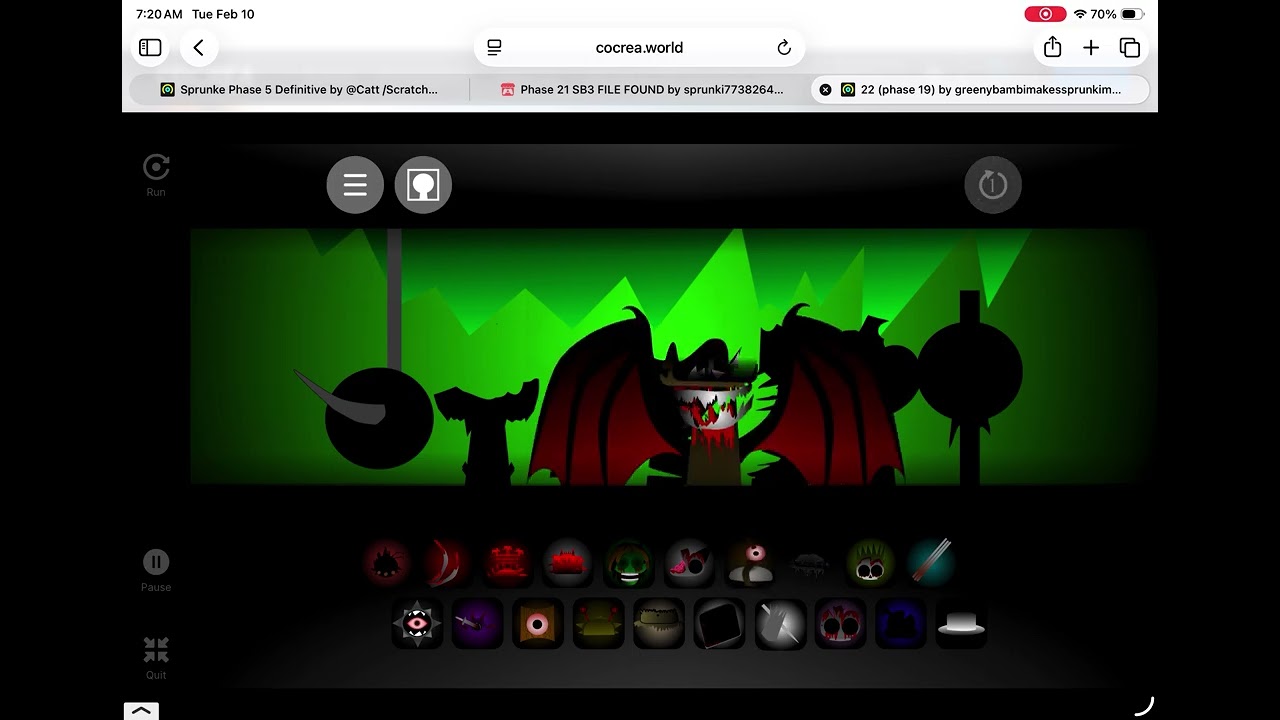Open the Safari share sheet
The image size is (1280, 720).
[x=1052, y=47]
